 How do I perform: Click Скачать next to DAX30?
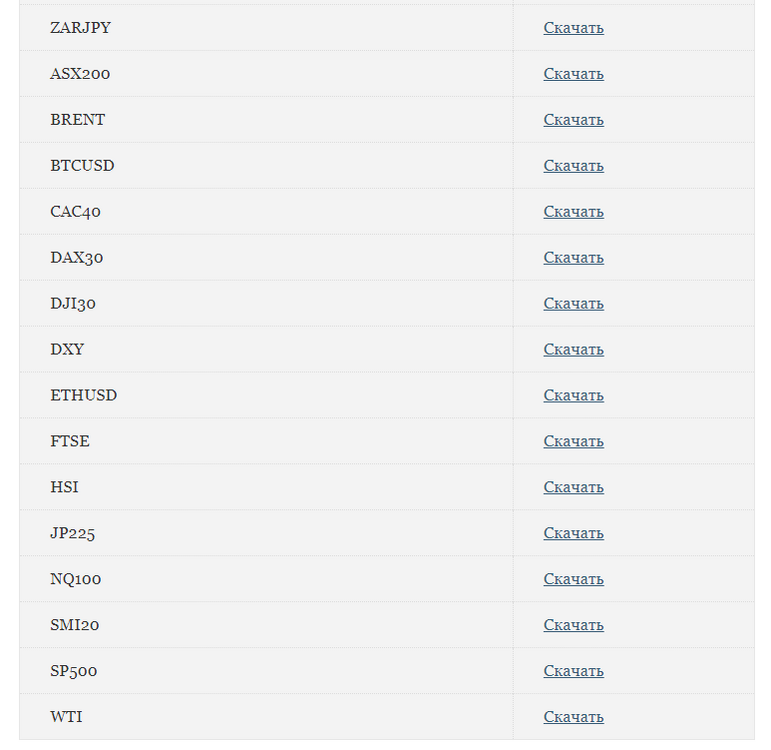[x=573, y=258]
